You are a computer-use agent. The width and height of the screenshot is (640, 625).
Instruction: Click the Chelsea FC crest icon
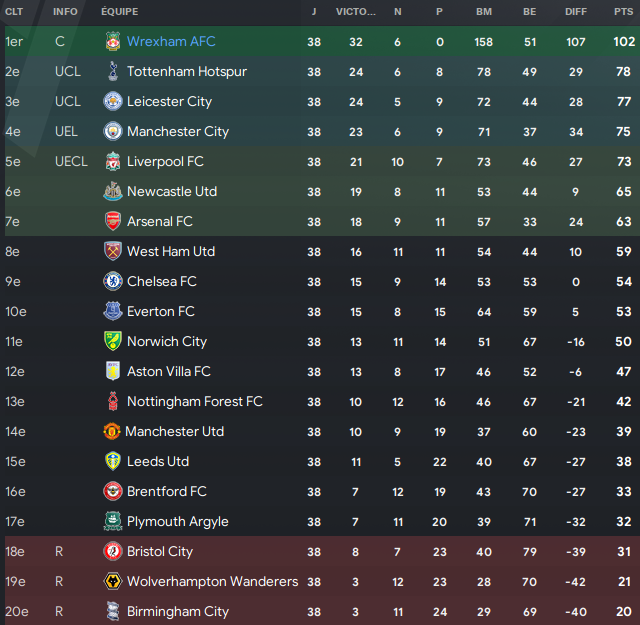(113, 281)
